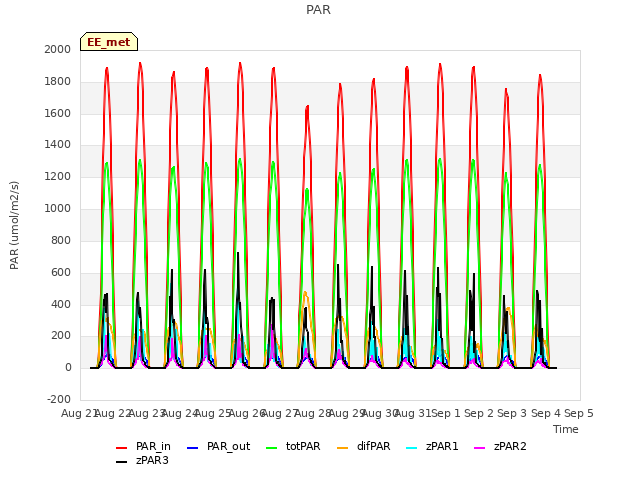Click the Sep 4 x-axis tick label
Viewport: 640px width, 480px height.
coord(546,413)
